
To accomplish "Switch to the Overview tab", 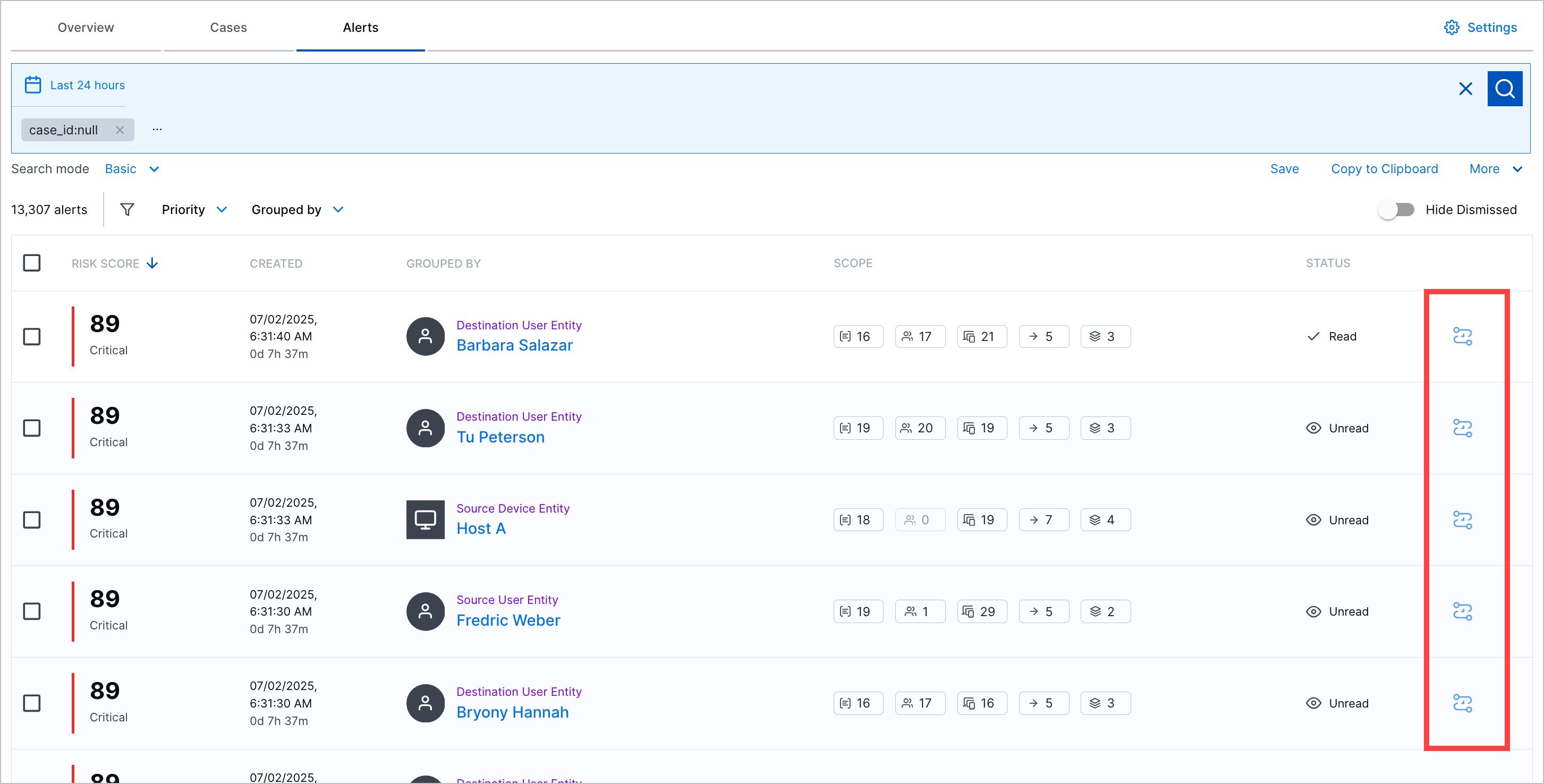I will pos(86,28).
